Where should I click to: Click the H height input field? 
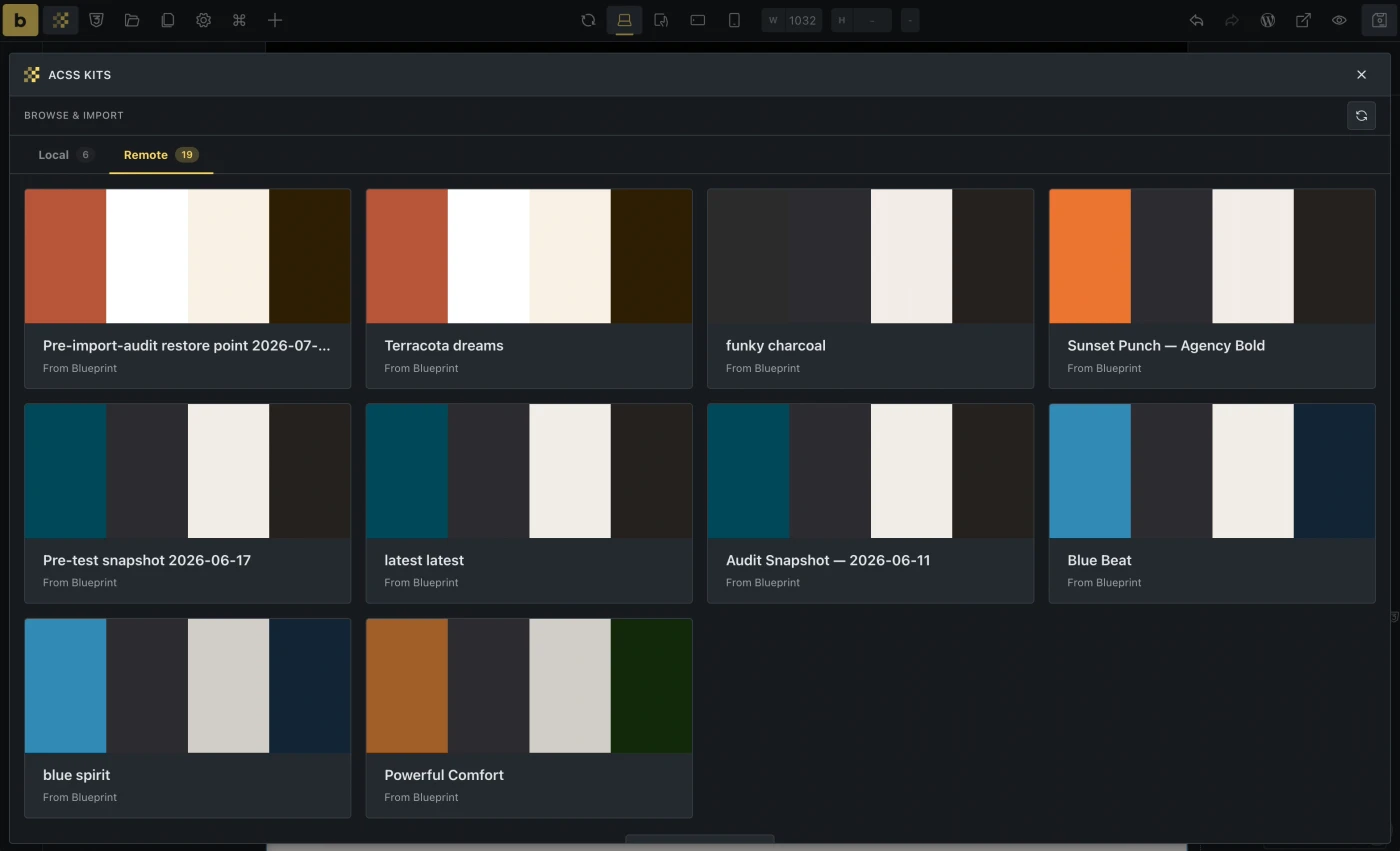[x=861, y=20]
